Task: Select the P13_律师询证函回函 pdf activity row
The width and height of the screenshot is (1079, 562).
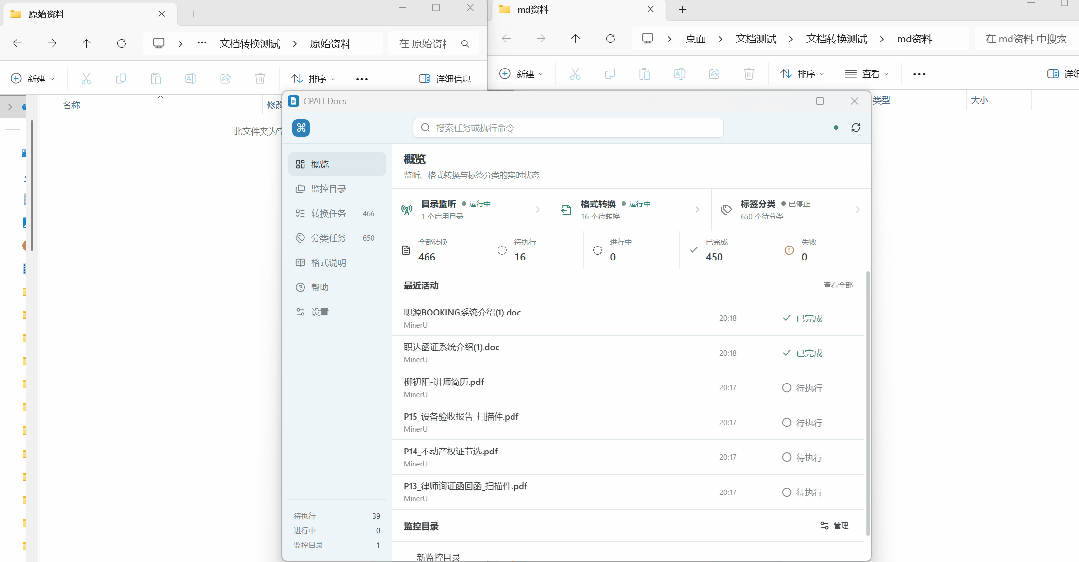Action: pyautogui.click(x=628, y=492)
